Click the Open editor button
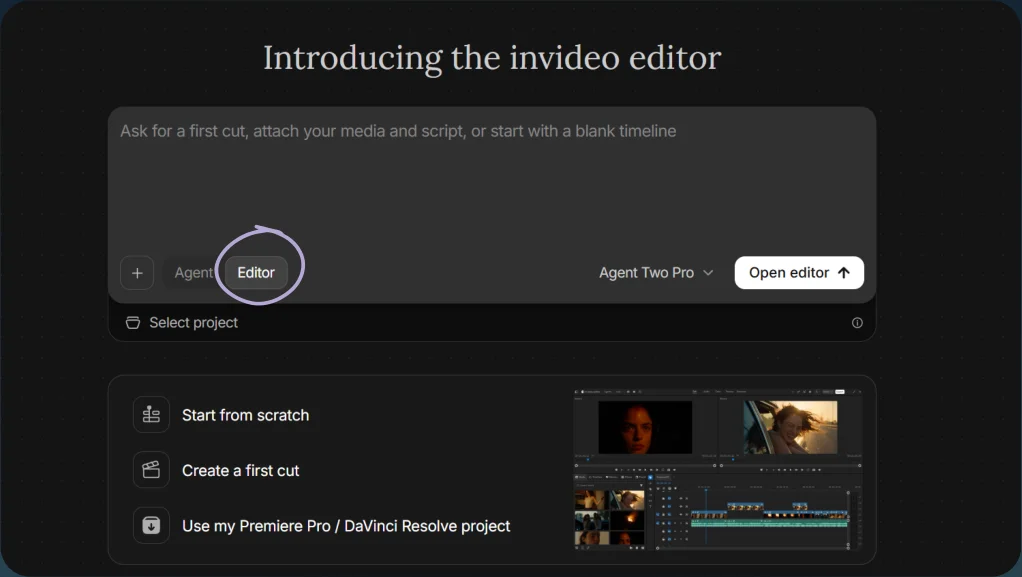 click(x=799, y=273)
